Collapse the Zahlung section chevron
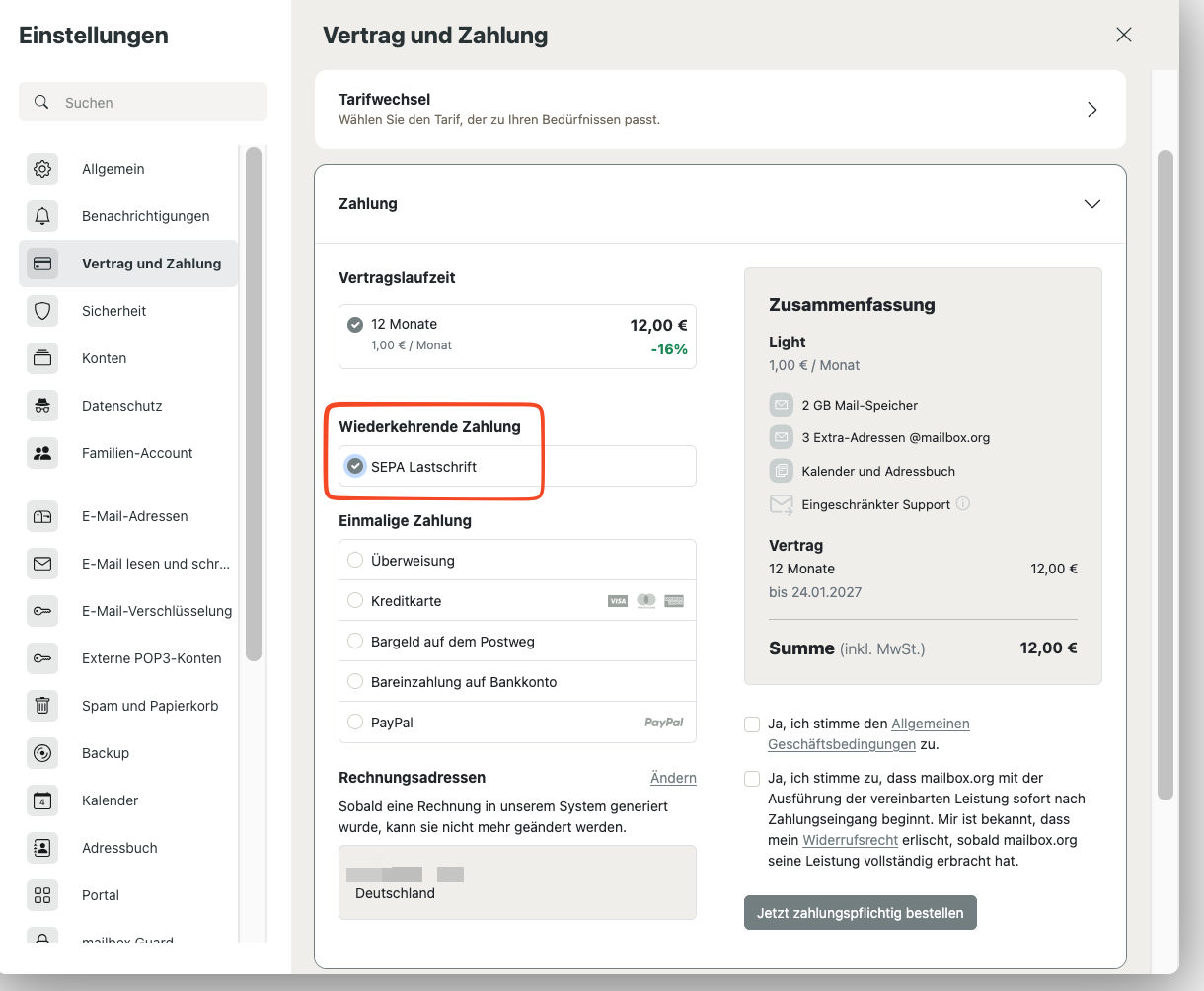Image resolution: width=1204 pixels, height=991 pixels. click(1091, 204)
